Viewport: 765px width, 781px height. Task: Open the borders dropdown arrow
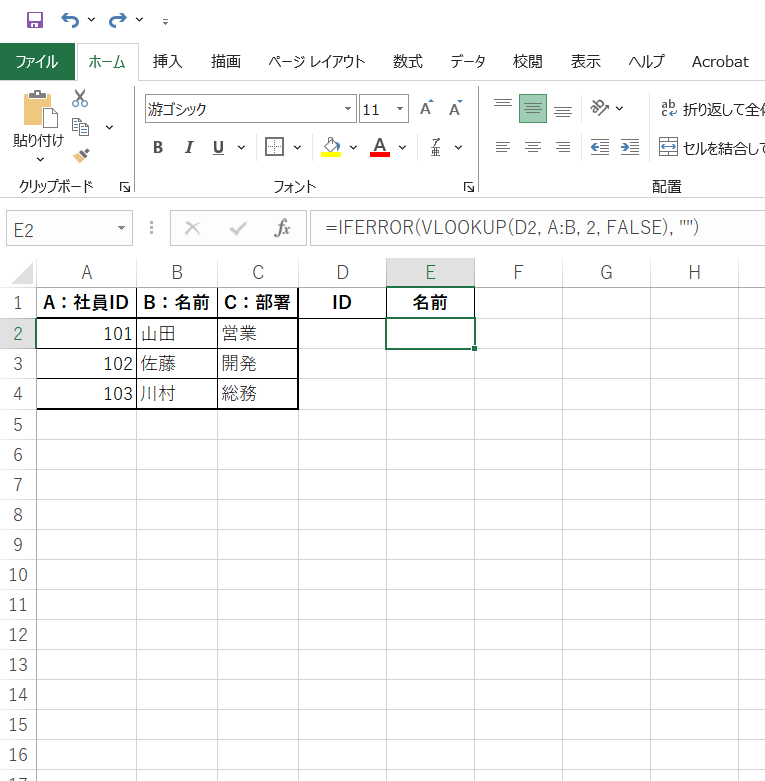point(298,148)
